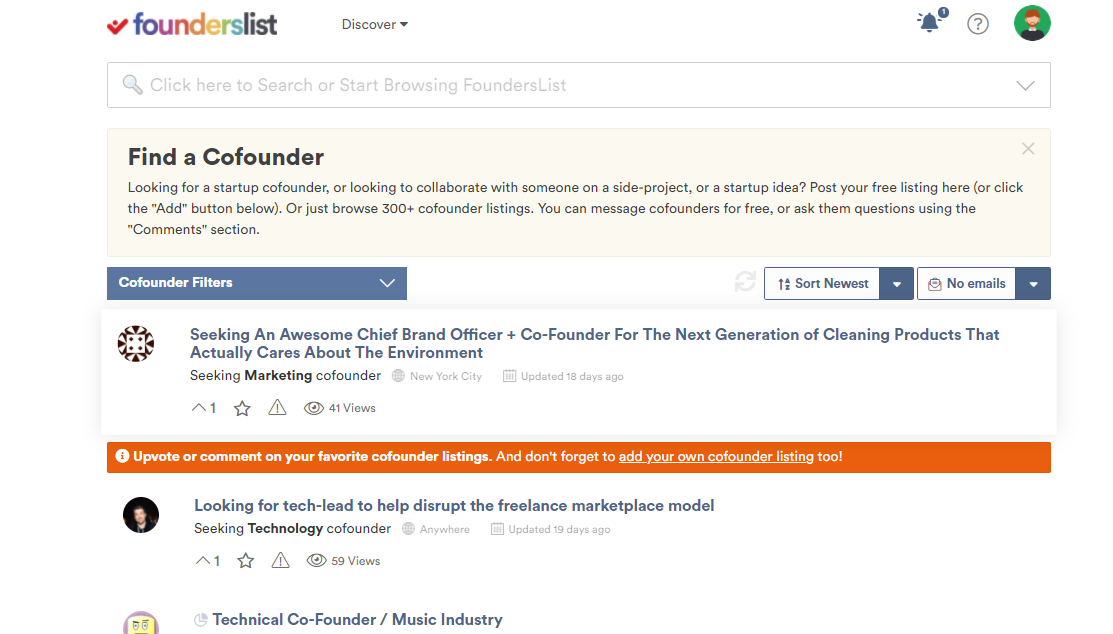Screen dimensions: 1113x634
Task: Open the profile avatar menu
Action: pyautogui.click(x=1032, y=23)
